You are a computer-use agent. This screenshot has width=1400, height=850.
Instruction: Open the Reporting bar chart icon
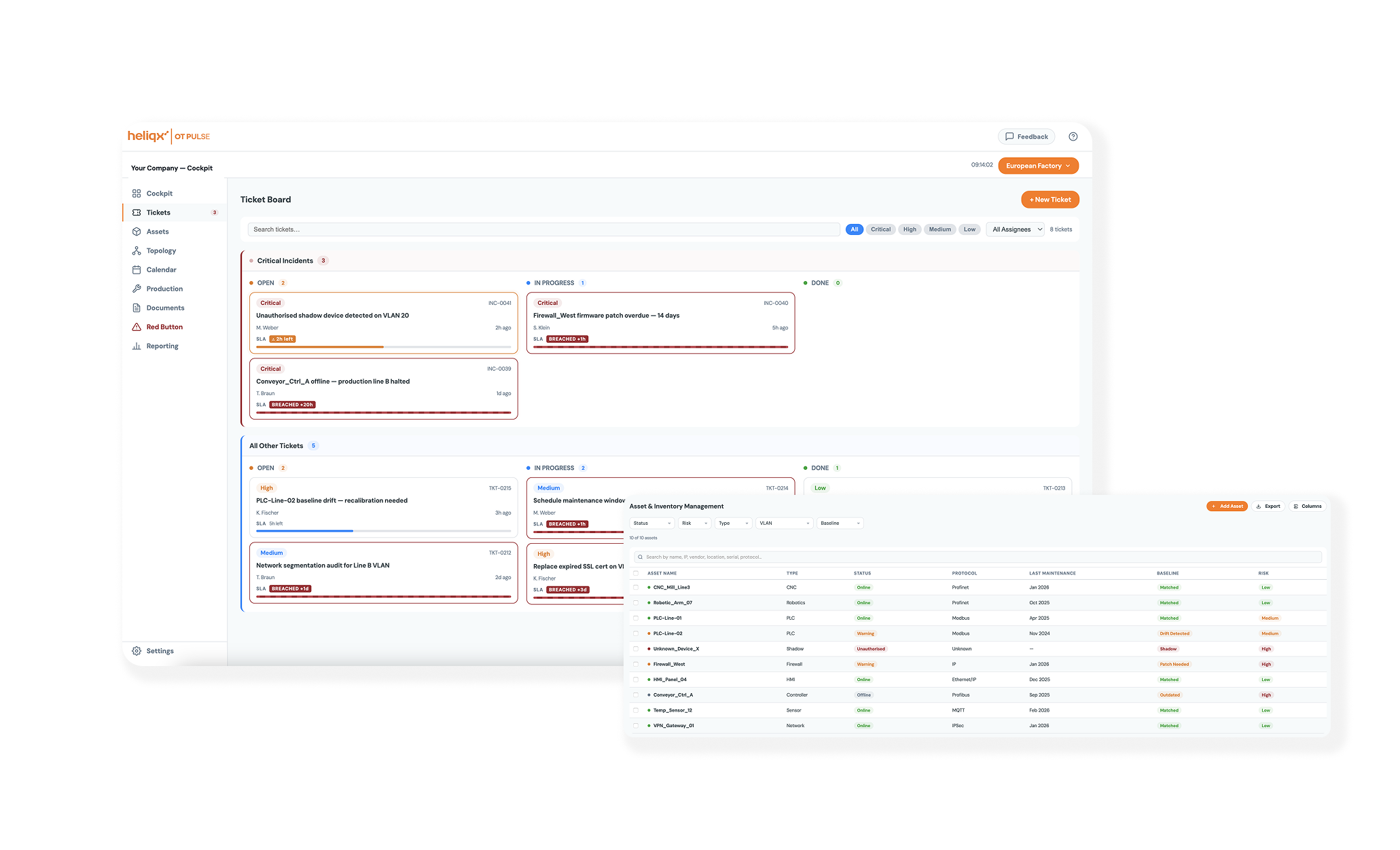point(137,346)
